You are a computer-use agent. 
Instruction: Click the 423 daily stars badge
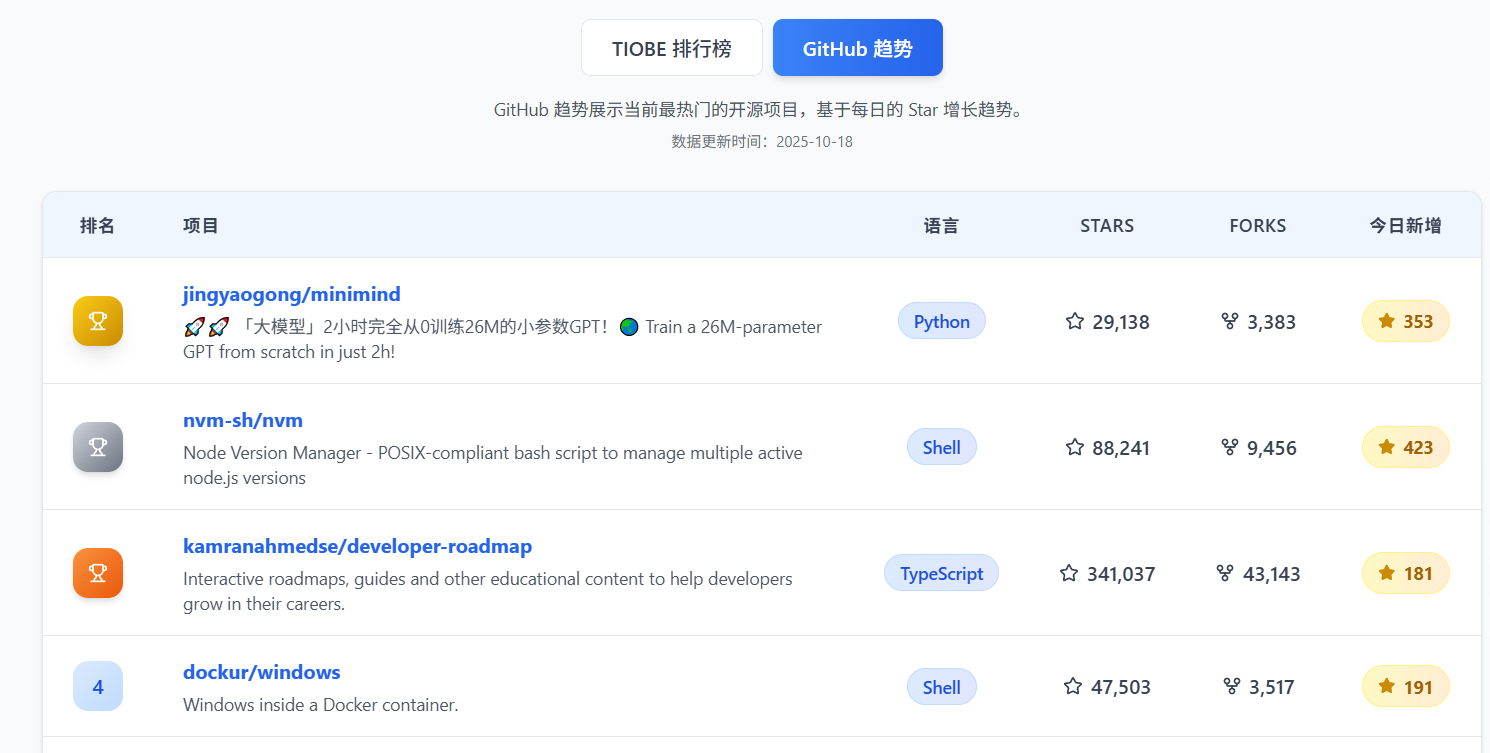pyautogui.click(x=1406, y=447)
